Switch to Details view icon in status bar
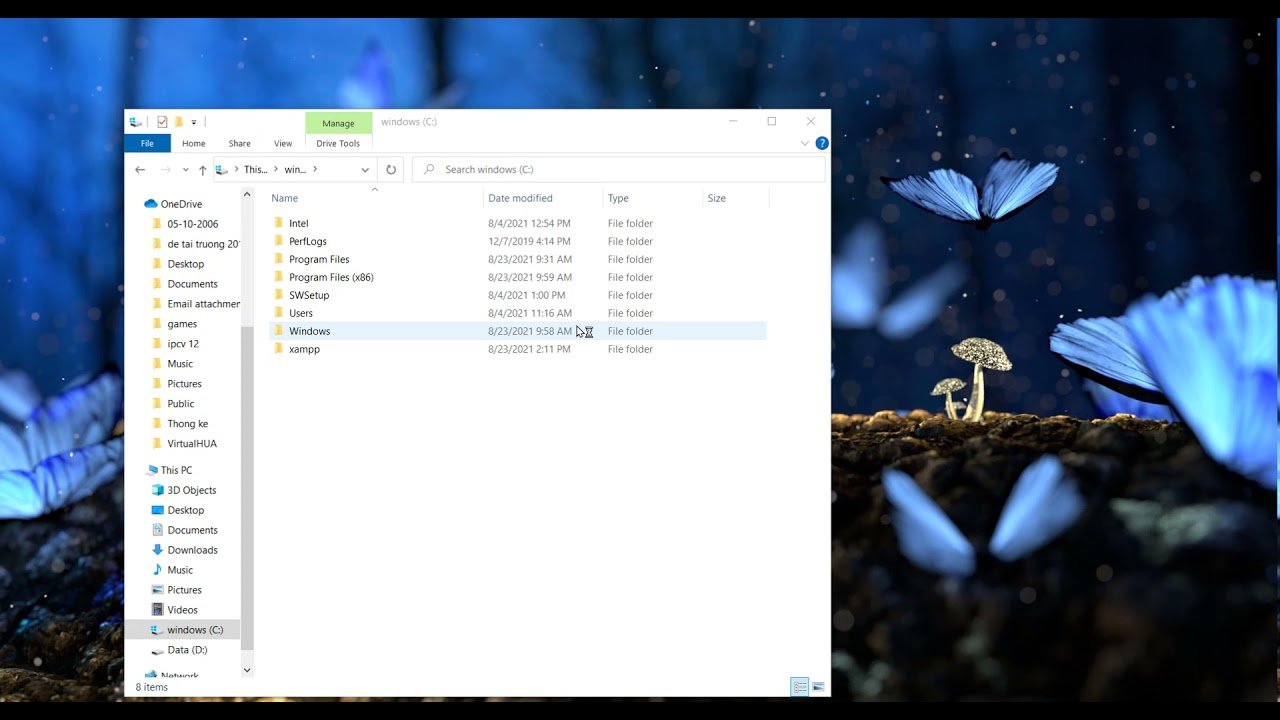The height and width of the screenshot is (720, 1280). point(800,687)
